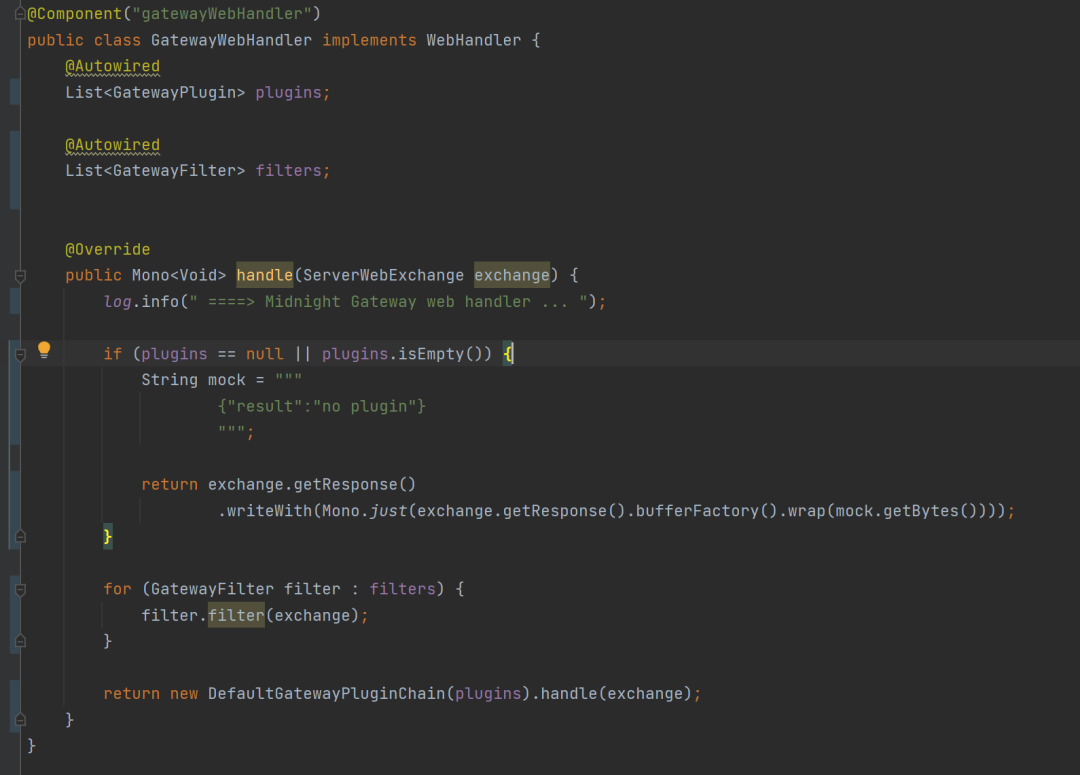Click the fold end marker at the highlighted closing brace
The height and width of the screenshot is (775, 1080).
(21, 537)
